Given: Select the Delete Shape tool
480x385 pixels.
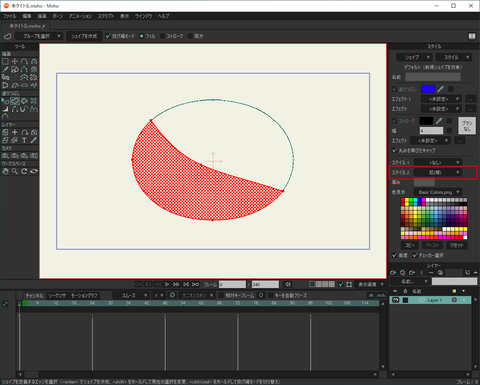Looking at the screenshot, I should [34, 101].
